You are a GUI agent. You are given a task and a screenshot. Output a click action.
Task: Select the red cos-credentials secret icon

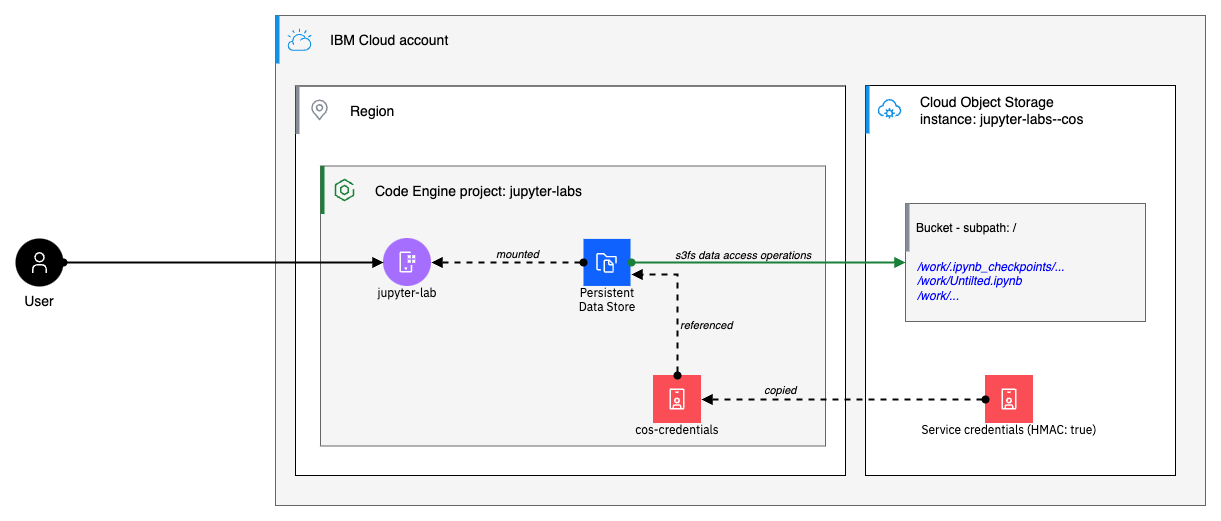tap(677, 399)
